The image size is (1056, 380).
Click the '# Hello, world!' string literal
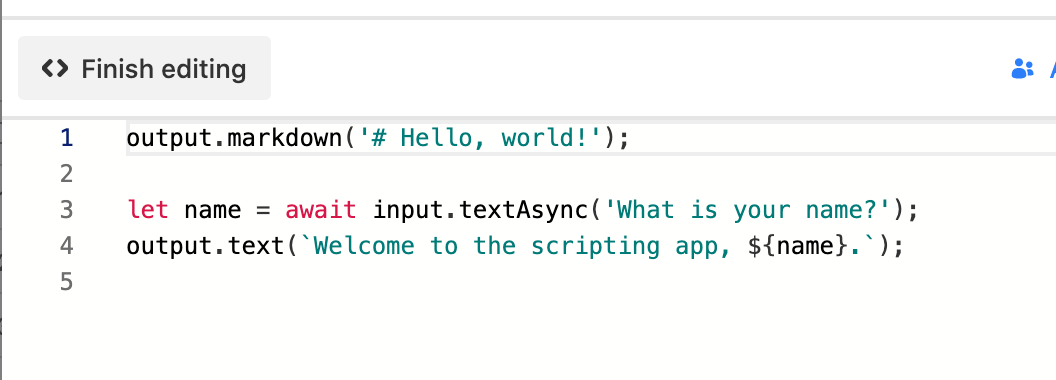480,139
